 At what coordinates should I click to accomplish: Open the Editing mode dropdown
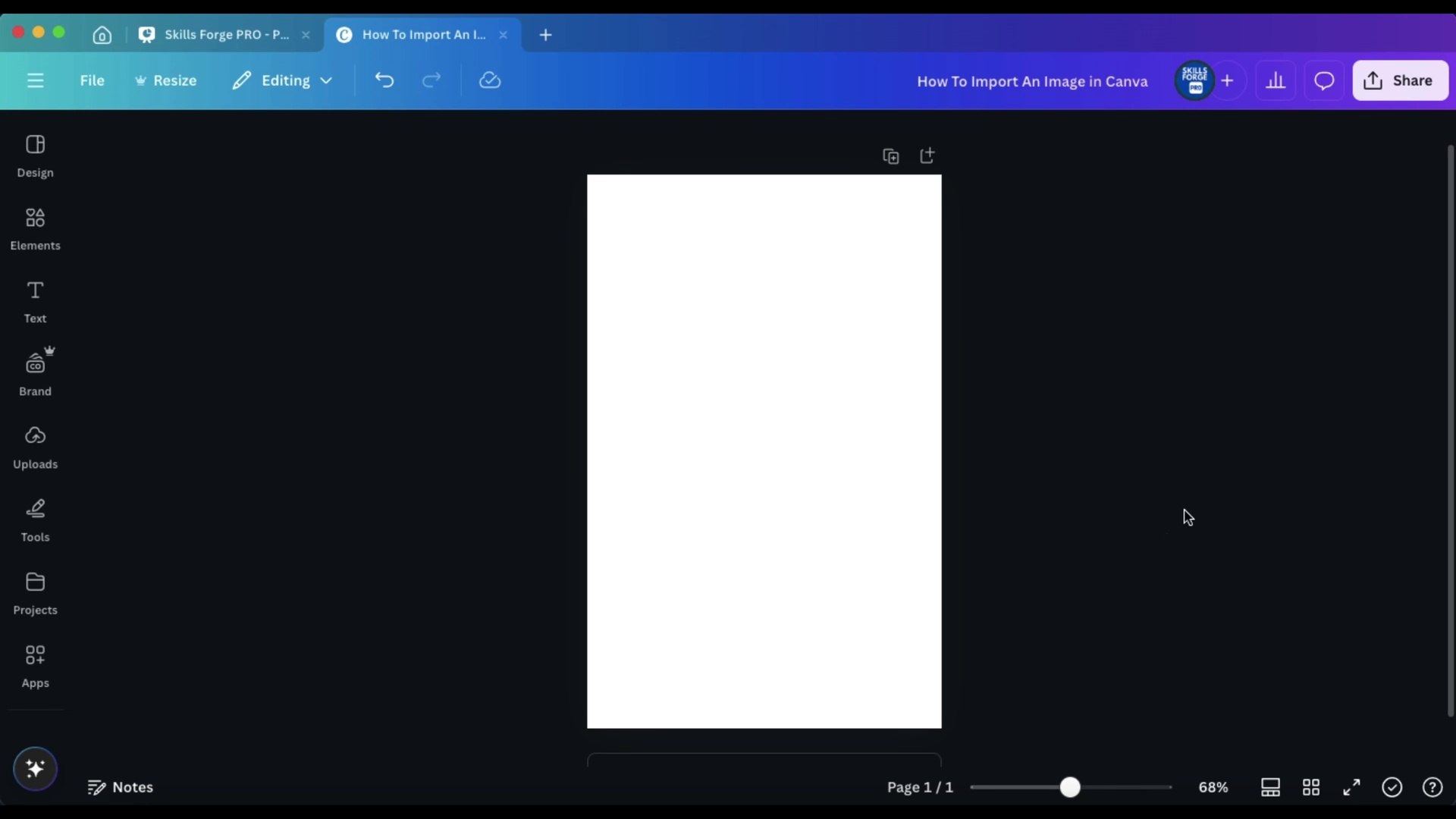(x=281, y=80)
